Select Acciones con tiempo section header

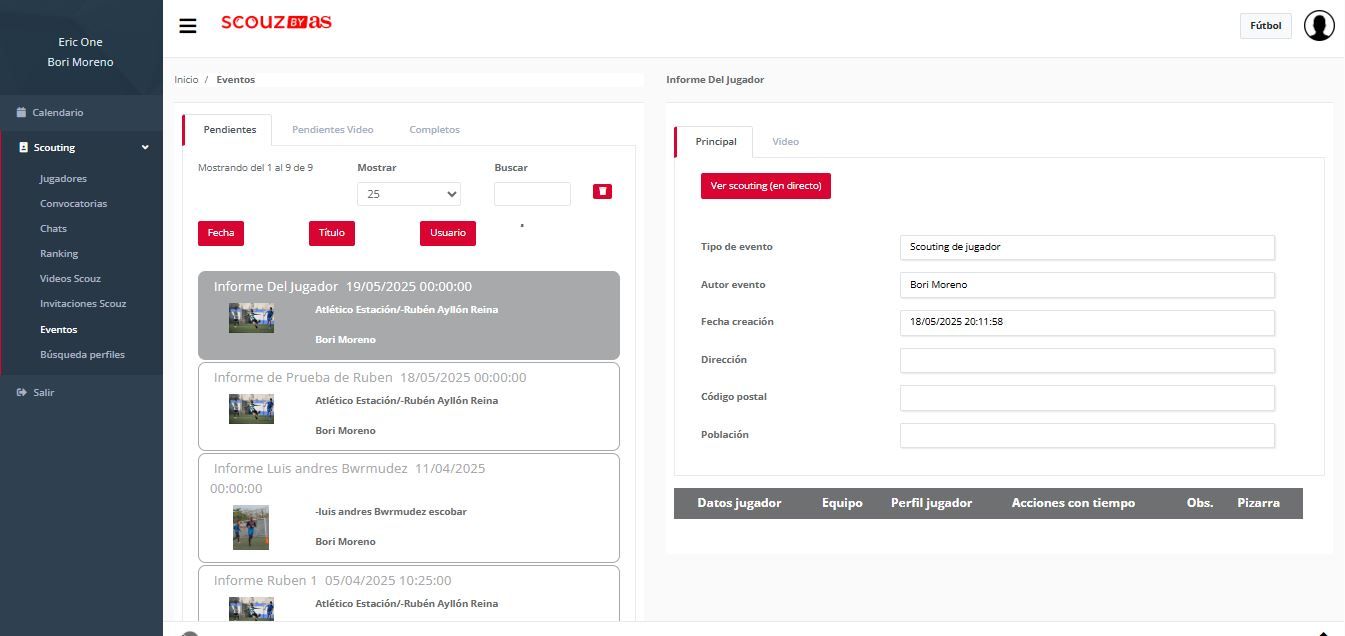point(1073,503)
